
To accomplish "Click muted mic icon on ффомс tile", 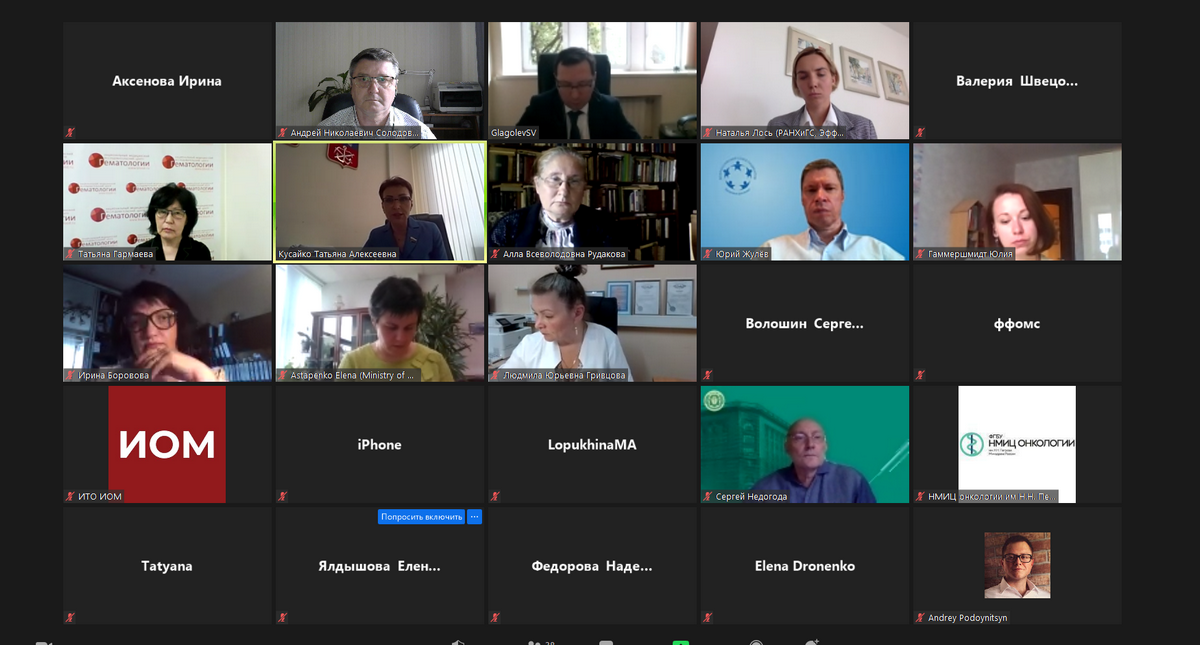I will point(920,375).
